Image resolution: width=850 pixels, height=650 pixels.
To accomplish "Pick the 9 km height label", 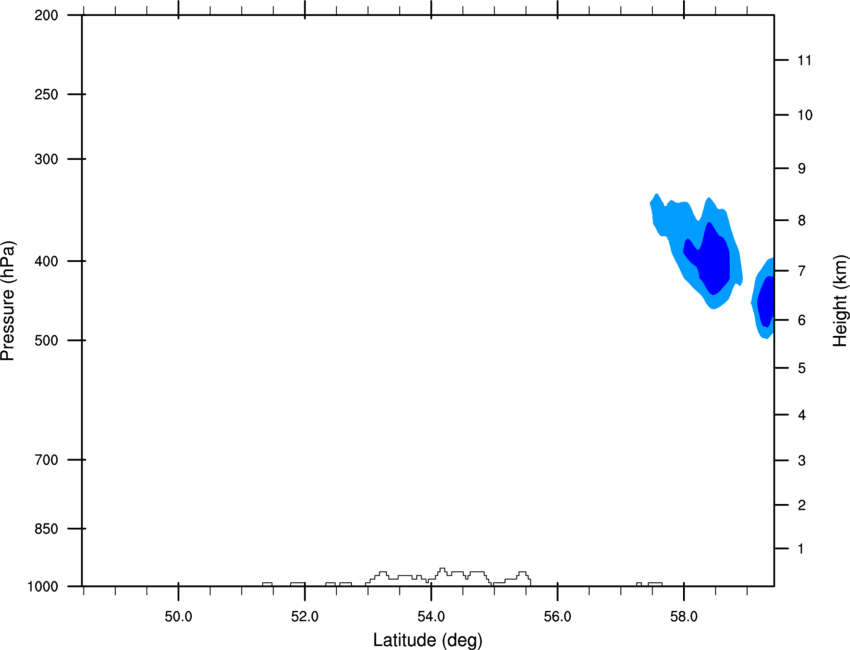I will coord(802,169).
